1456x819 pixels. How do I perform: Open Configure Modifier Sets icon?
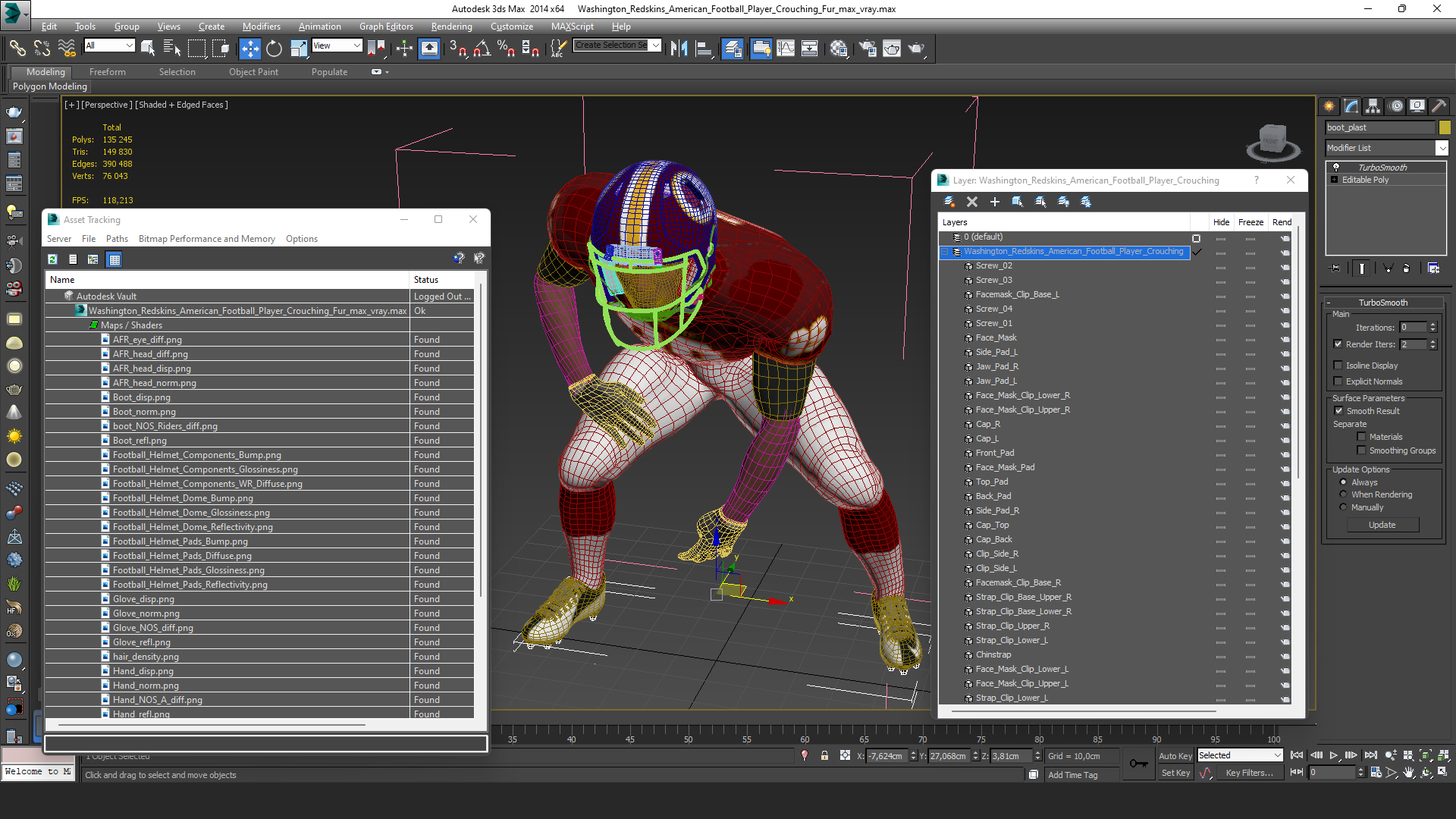pos(1433,268)
